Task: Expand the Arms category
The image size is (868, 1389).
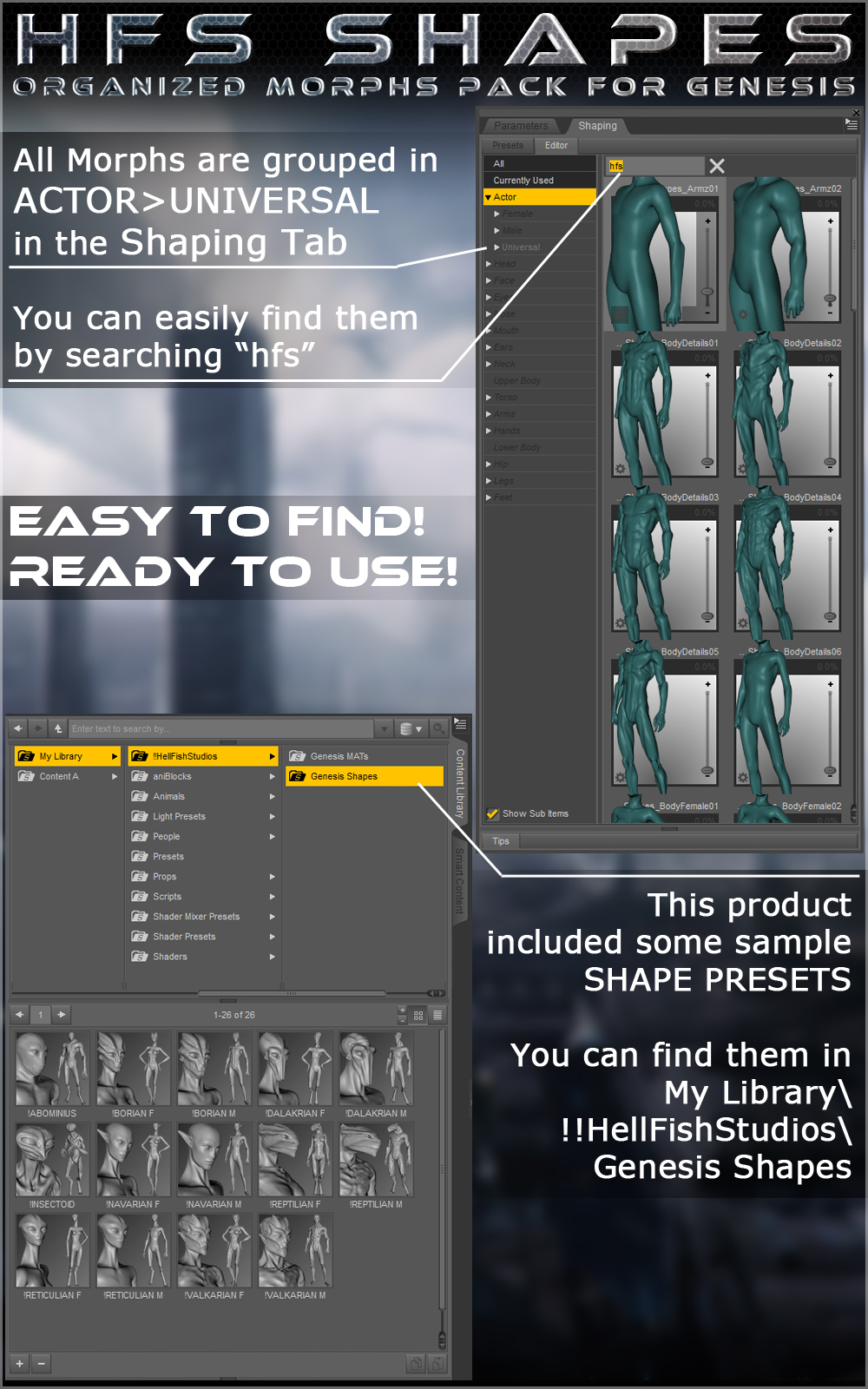Action: click(489, 414)
